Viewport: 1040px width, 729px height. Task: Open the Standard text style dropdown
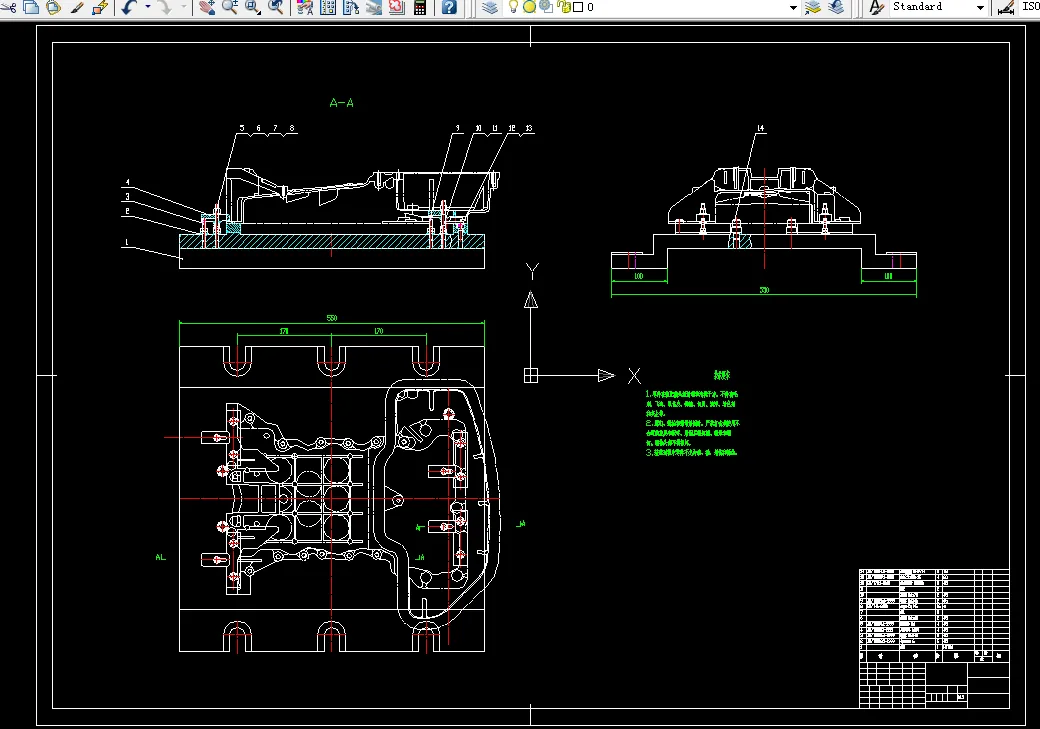click(x=978, y=7)
